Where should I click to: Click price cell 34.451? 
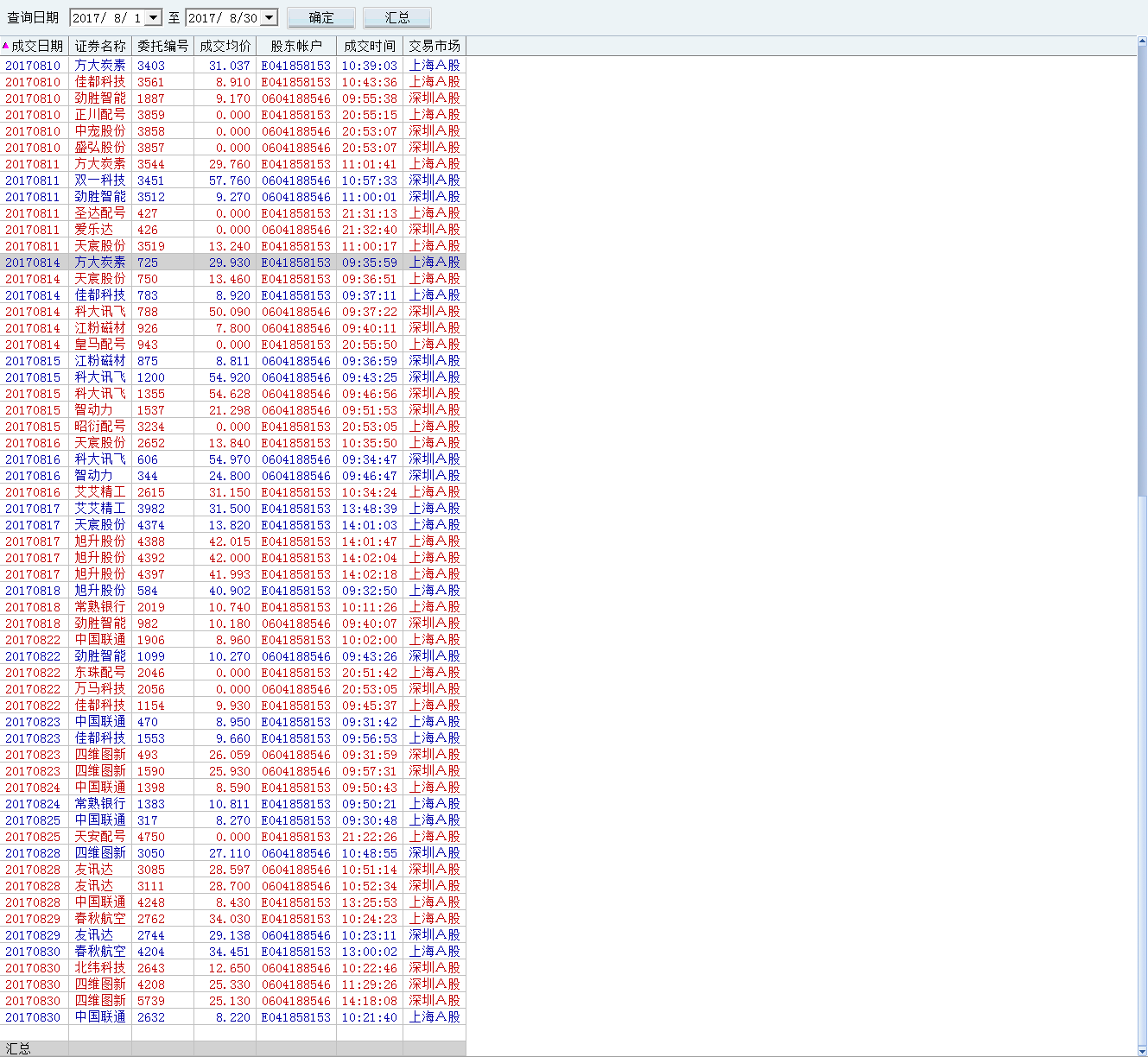(225, 952)
